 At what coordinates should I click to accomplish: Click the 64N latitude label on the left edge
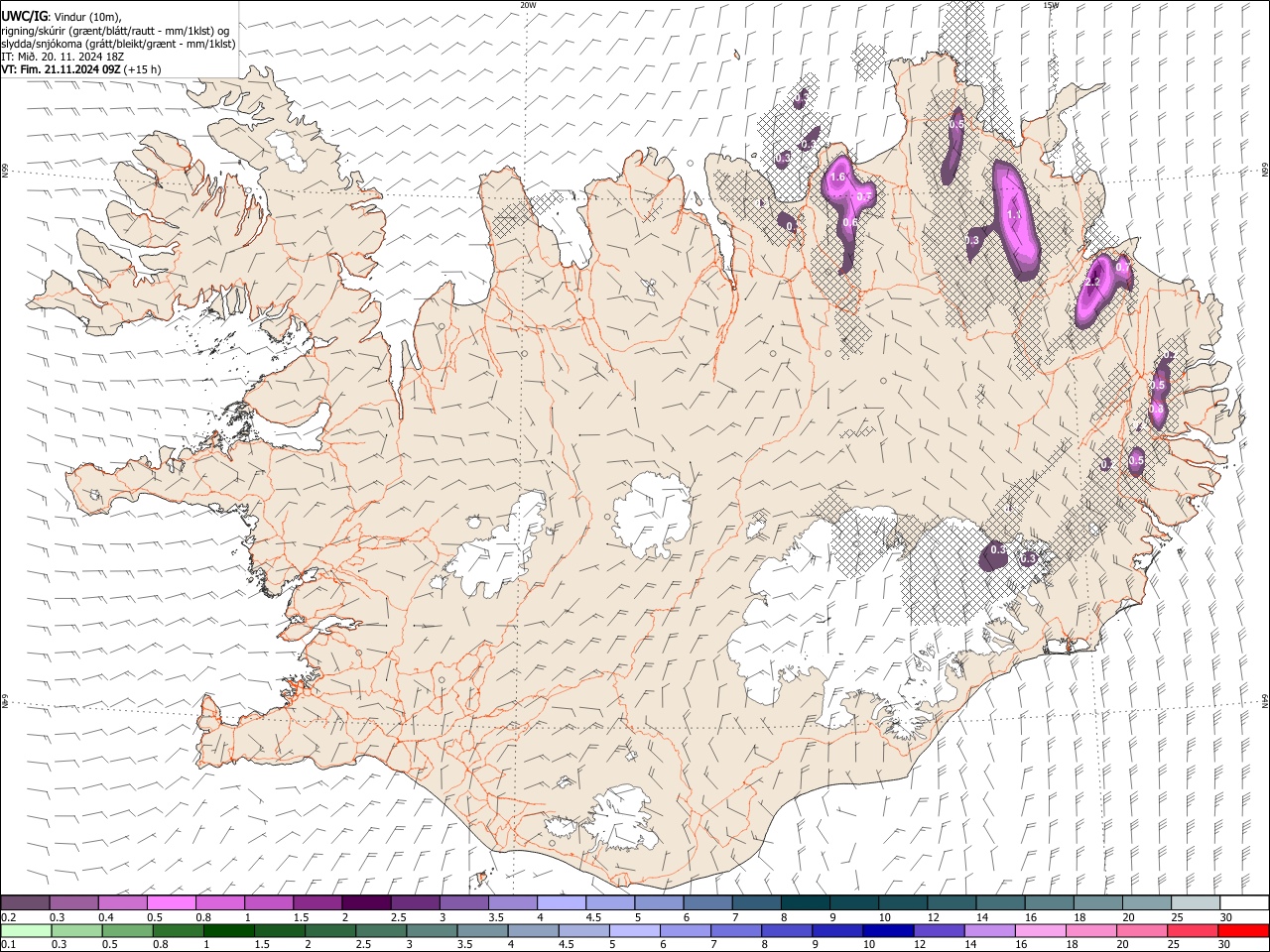click(x=5, y=702)
